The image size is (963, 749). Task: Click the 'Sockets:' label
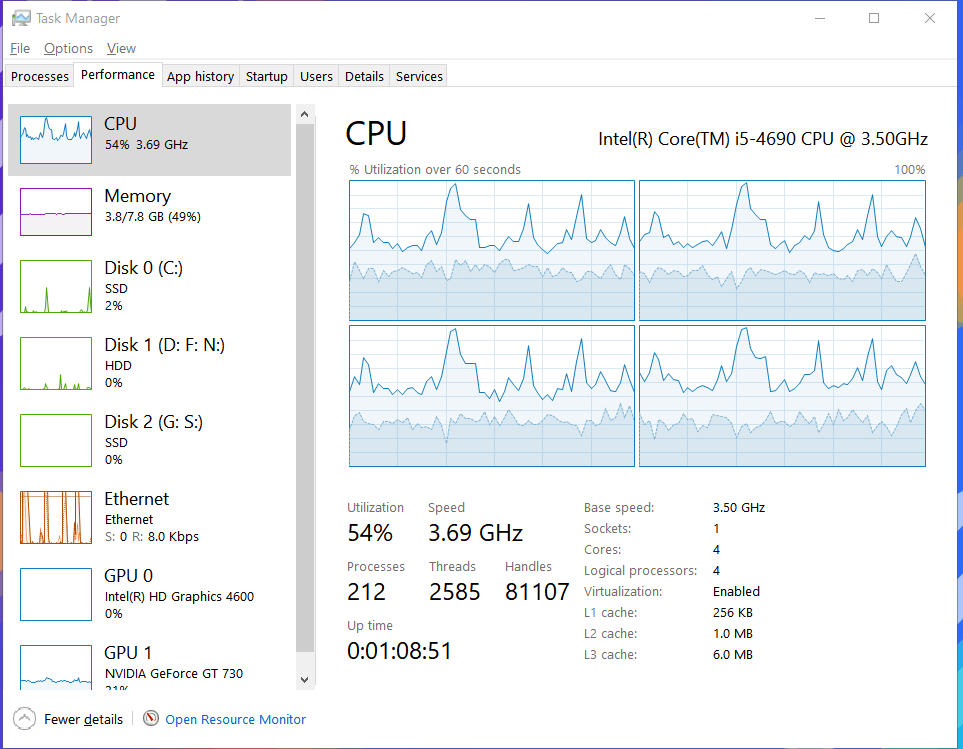point(607,529)
